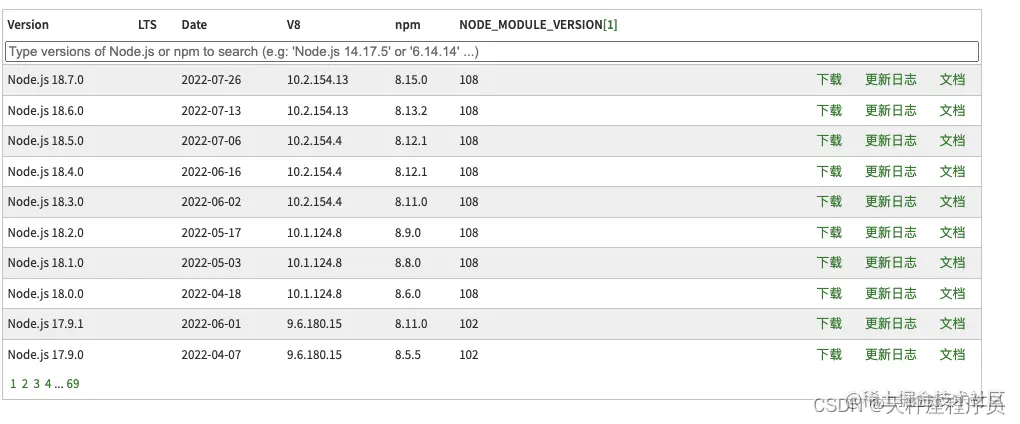Go to pagination page 3
This screenshot has width=1020, height=424.
pos(36,384)
